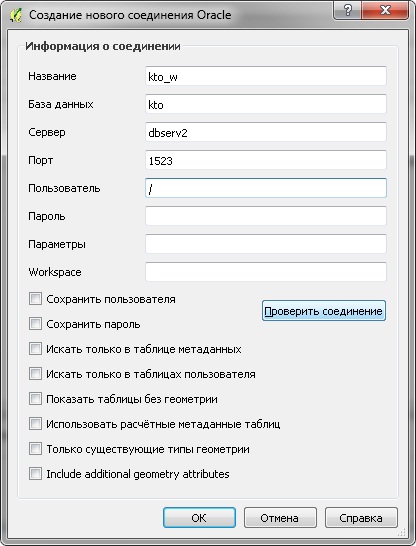Check Показать таблицы без геометрии

[x=35, y=399]
